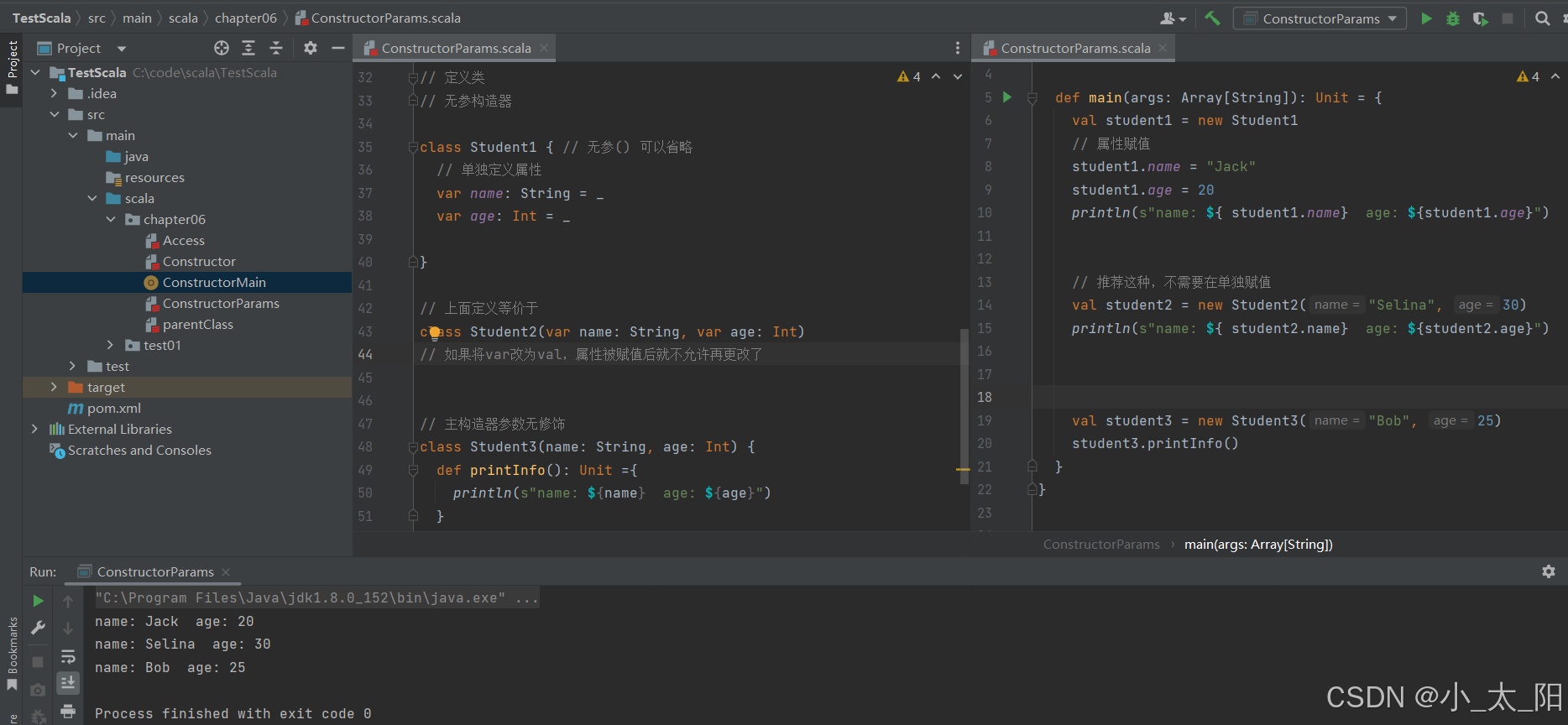1568x725 pixels.
Task: Show right editor warnings indicator
Action: pos(1529,76)
